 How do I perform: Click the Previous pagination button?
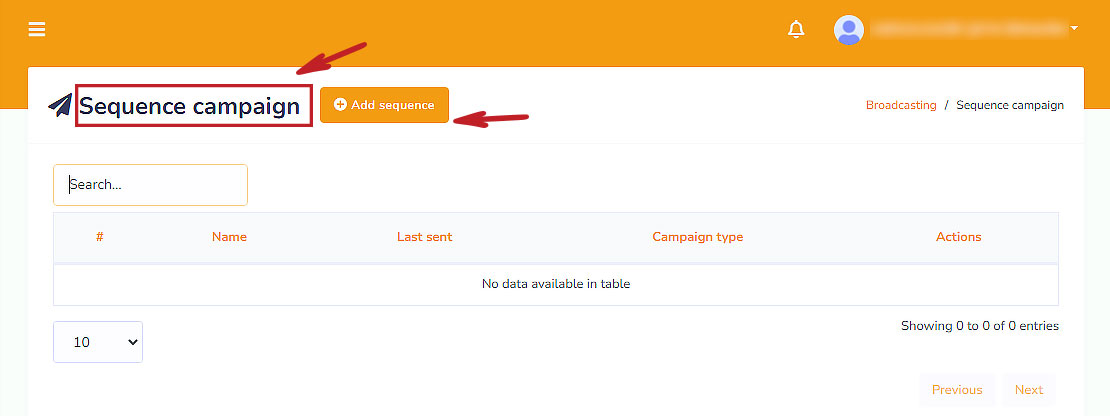coord(956,390)
